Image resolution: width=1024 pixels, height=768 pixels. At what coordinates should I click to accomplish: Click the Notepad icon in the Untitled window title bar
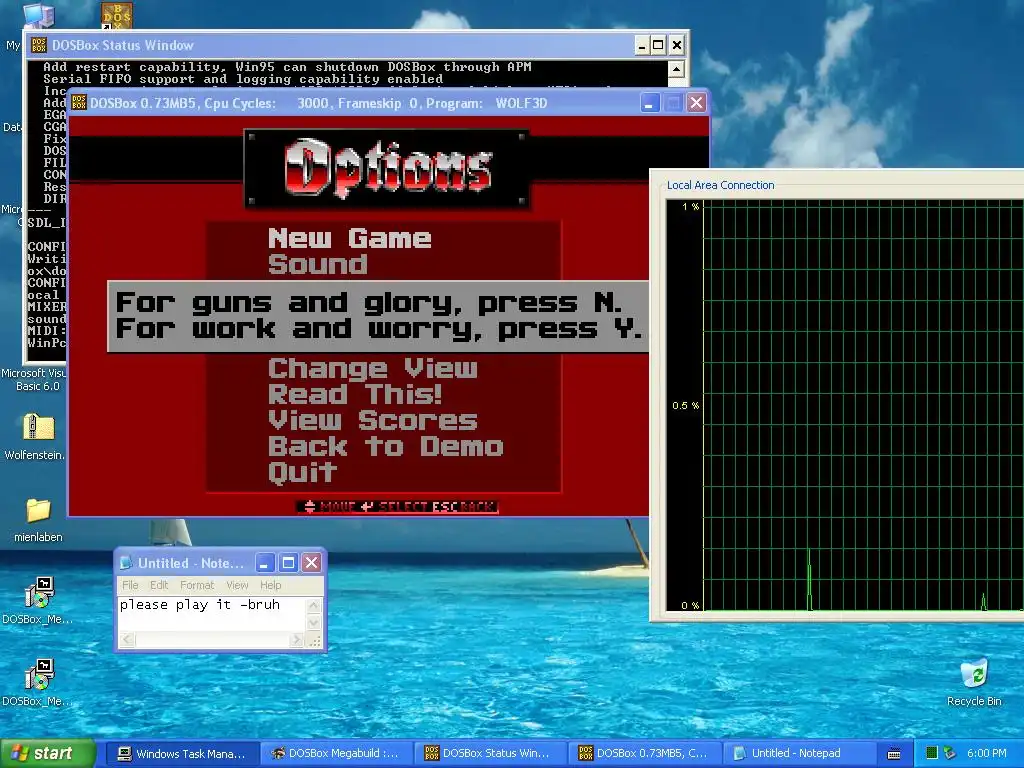coord(126,563)
